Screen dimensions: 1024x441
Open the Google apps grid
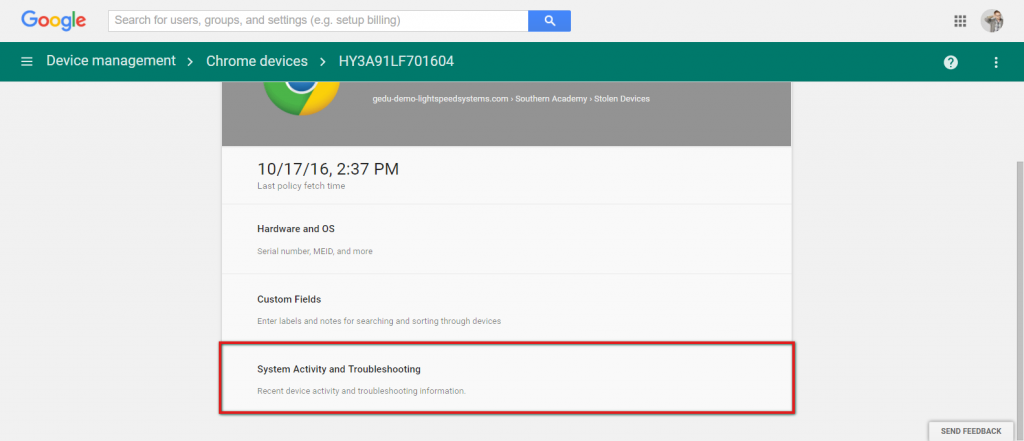tap(959, 21)
